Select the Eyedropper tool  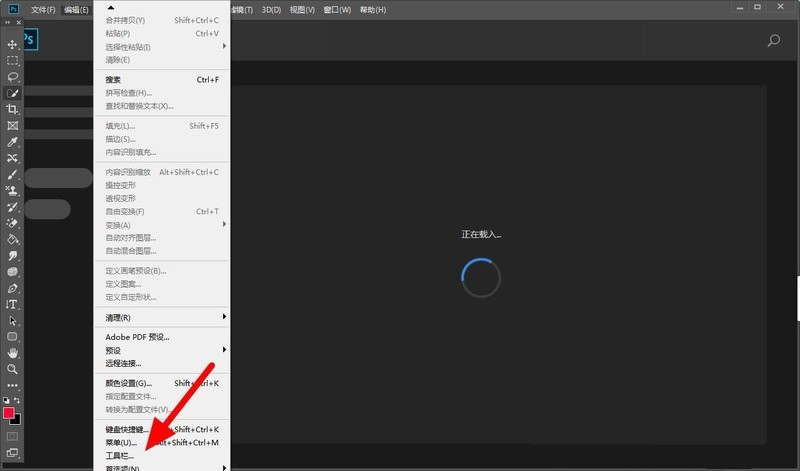(12, 142)
